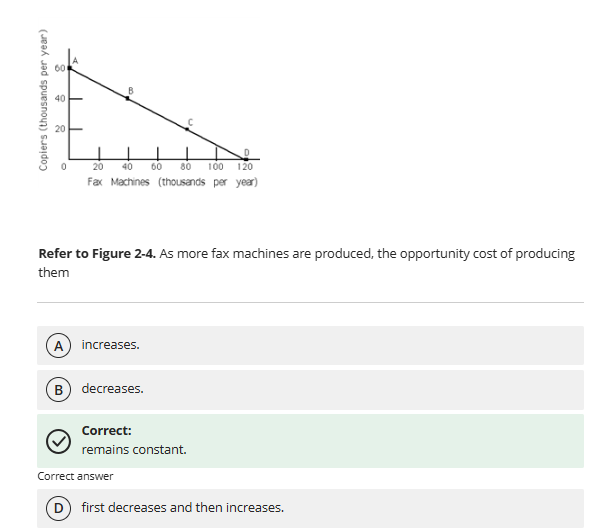Click point D on the horizontal axis
Viewport: 600px width, 530px height.
click(246, 159)
